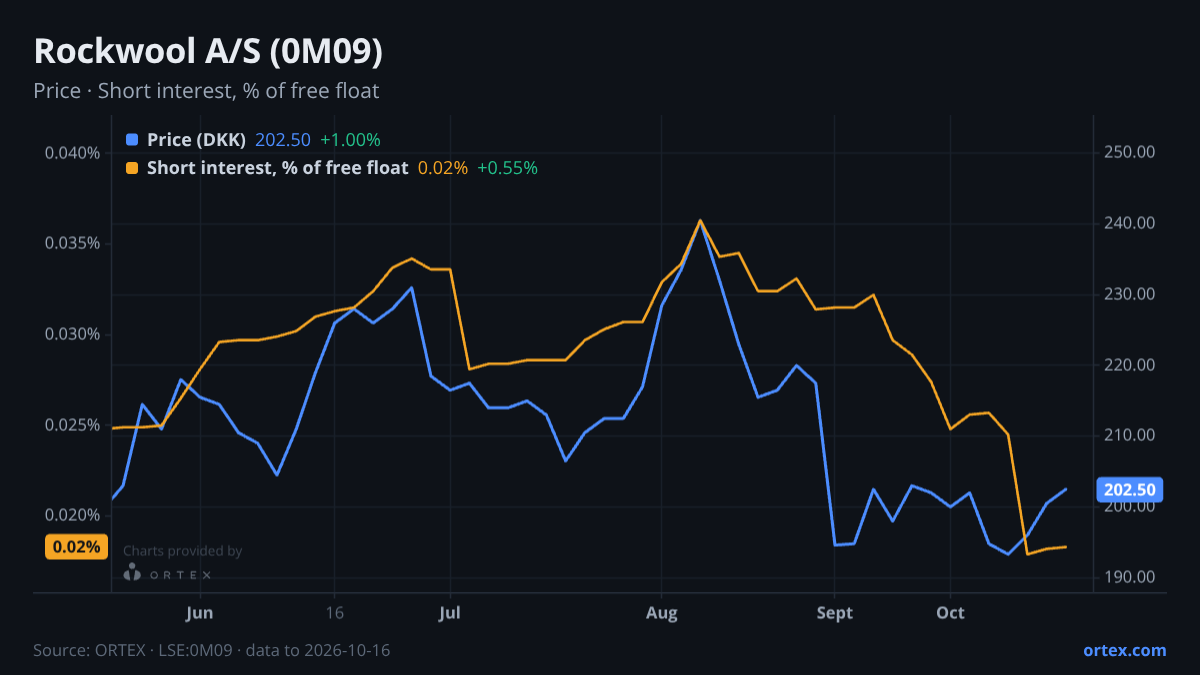1200x675 pixels.
Task: Click the 0.025% left axis label
Action: [x=72, y=425]
